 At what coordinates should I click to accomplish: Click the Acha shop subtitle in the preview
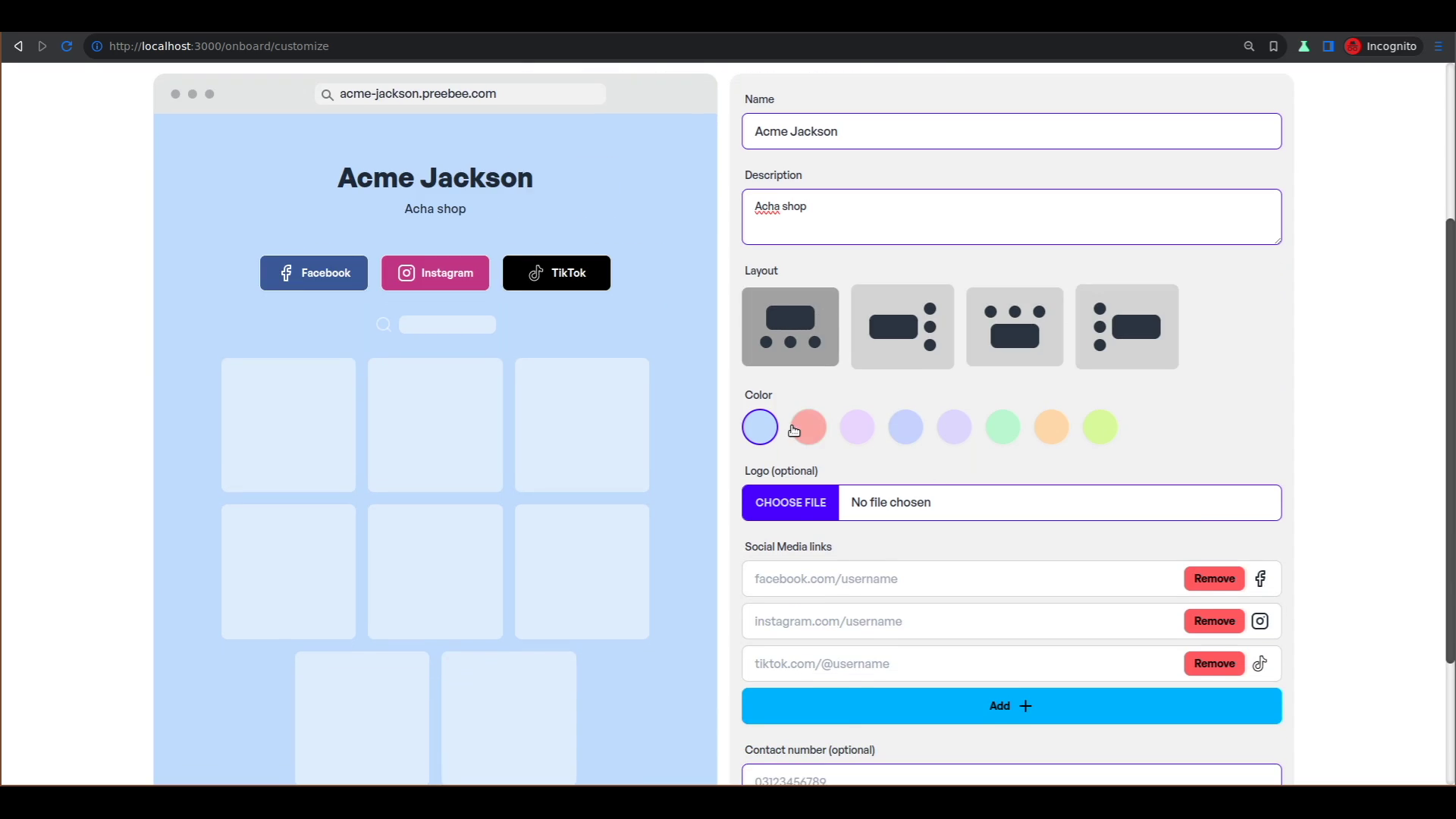click(x=435, y=209)
